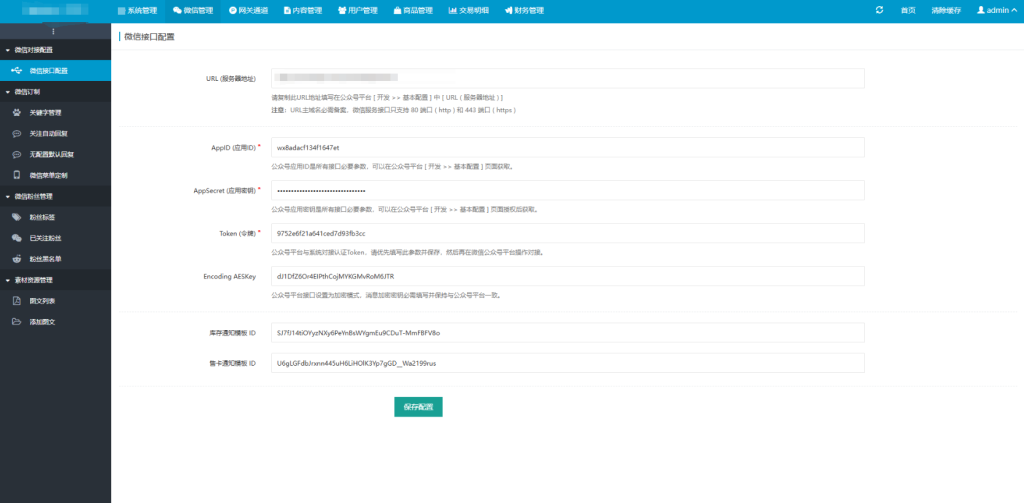
Task: Click the sidebar collapse handle dots
Action: [x=54, y=31]
